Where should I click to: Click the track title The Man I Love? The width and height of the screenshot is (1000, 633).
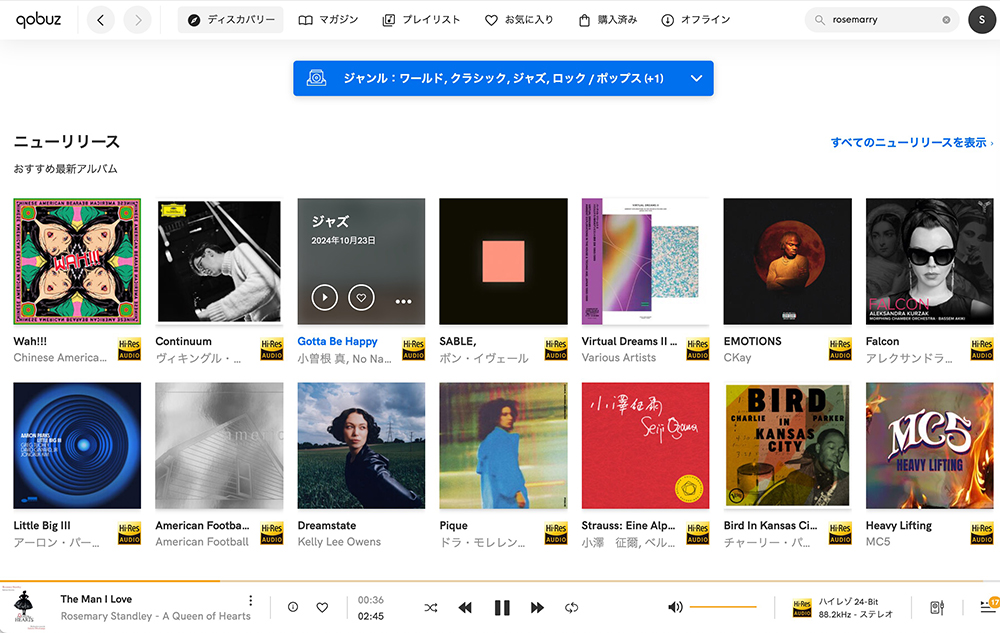click(96, 599)
